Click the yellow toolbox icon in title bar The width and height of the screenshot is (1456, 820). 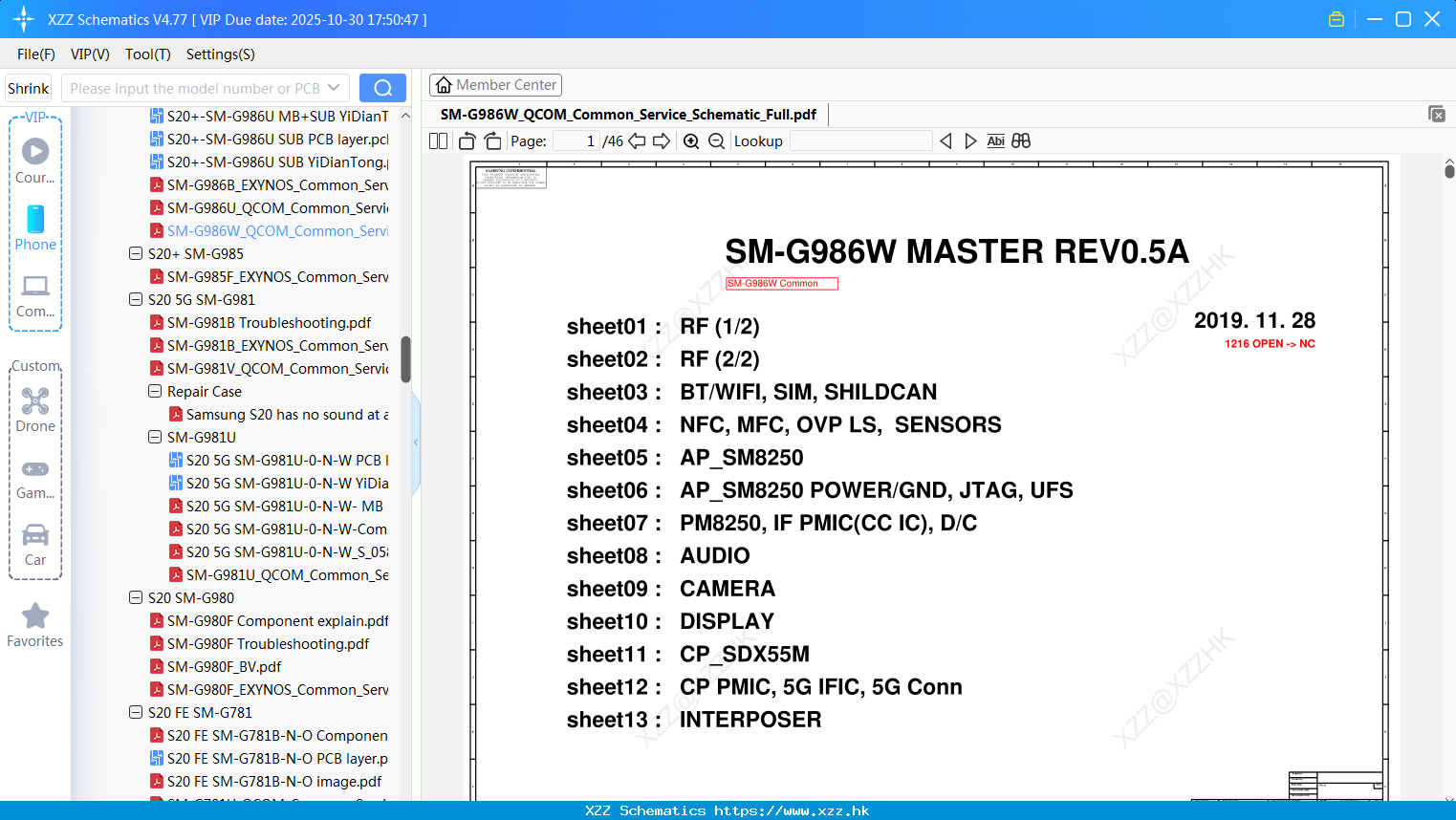(x=1336, y=19)
